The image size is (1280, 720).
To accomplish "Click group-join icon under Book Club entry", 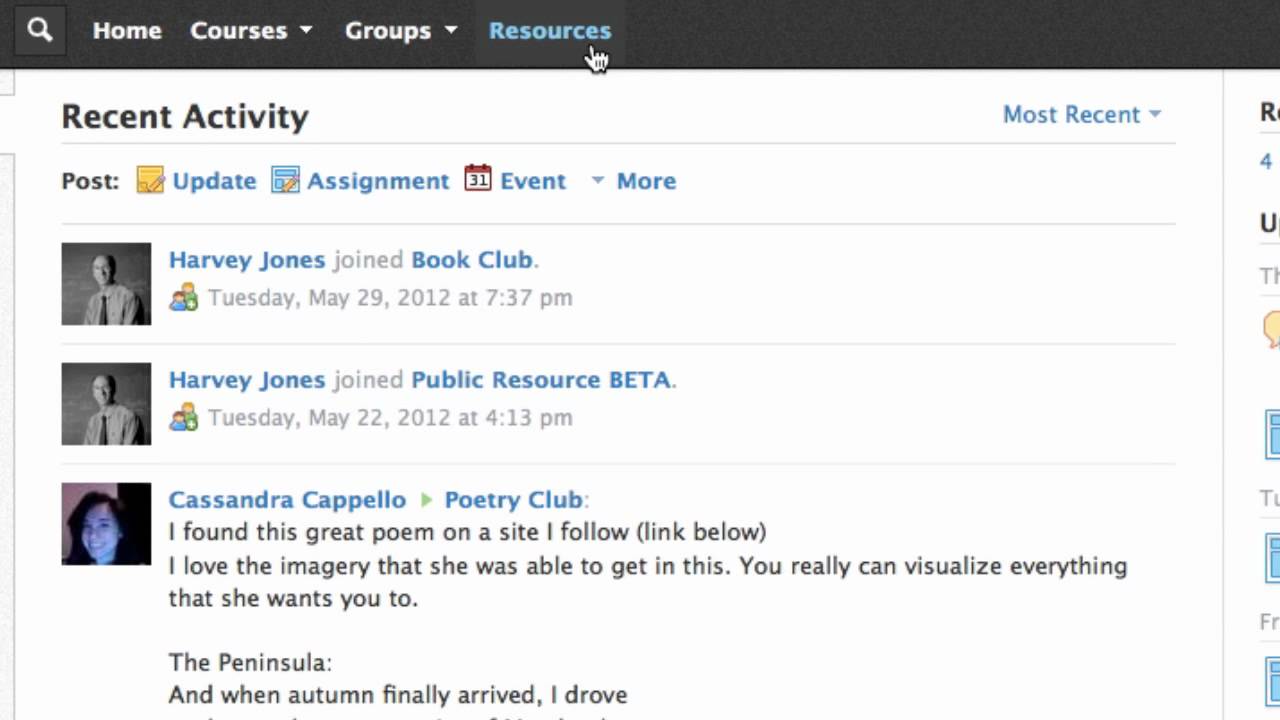I will click(184, 298).
